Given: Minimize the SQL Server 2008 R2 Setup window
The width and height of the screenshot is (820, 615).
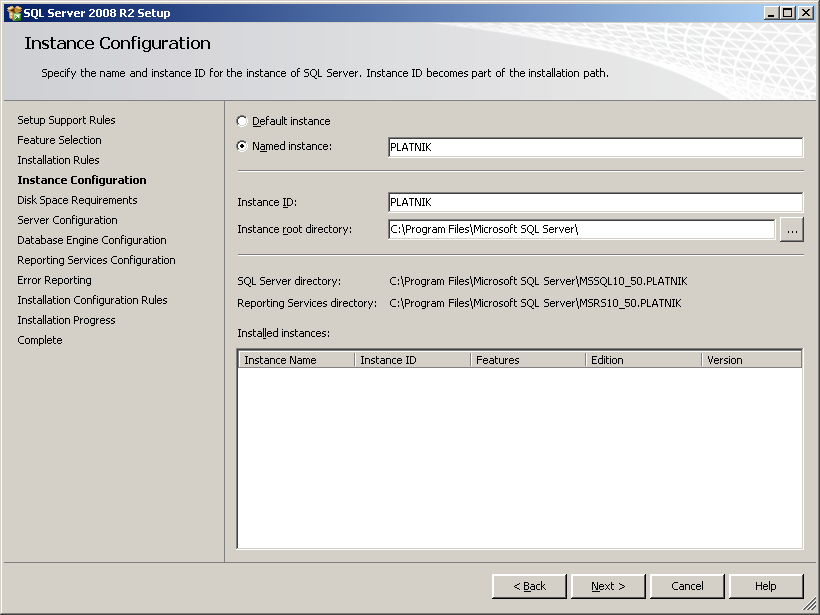Looking at the screenshot, I should (x=771, y=13).
